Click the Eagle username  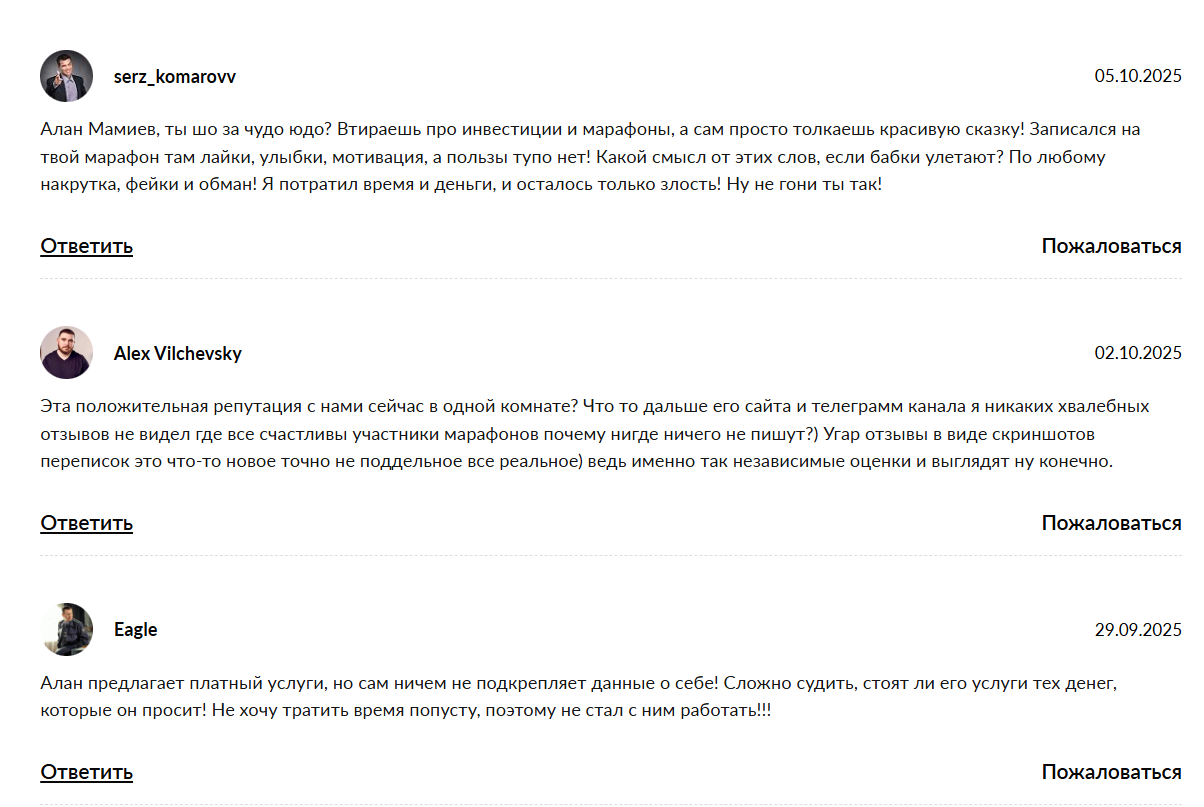pyautogui.click(x=135, y=630)
